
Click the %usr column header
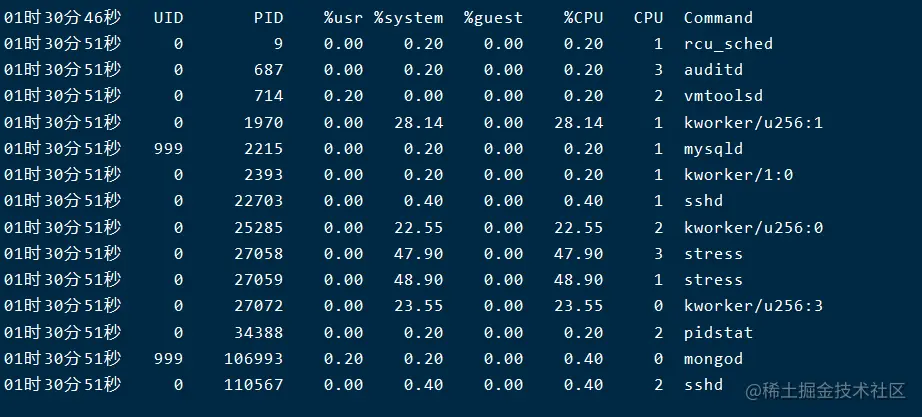click(343, 18)
